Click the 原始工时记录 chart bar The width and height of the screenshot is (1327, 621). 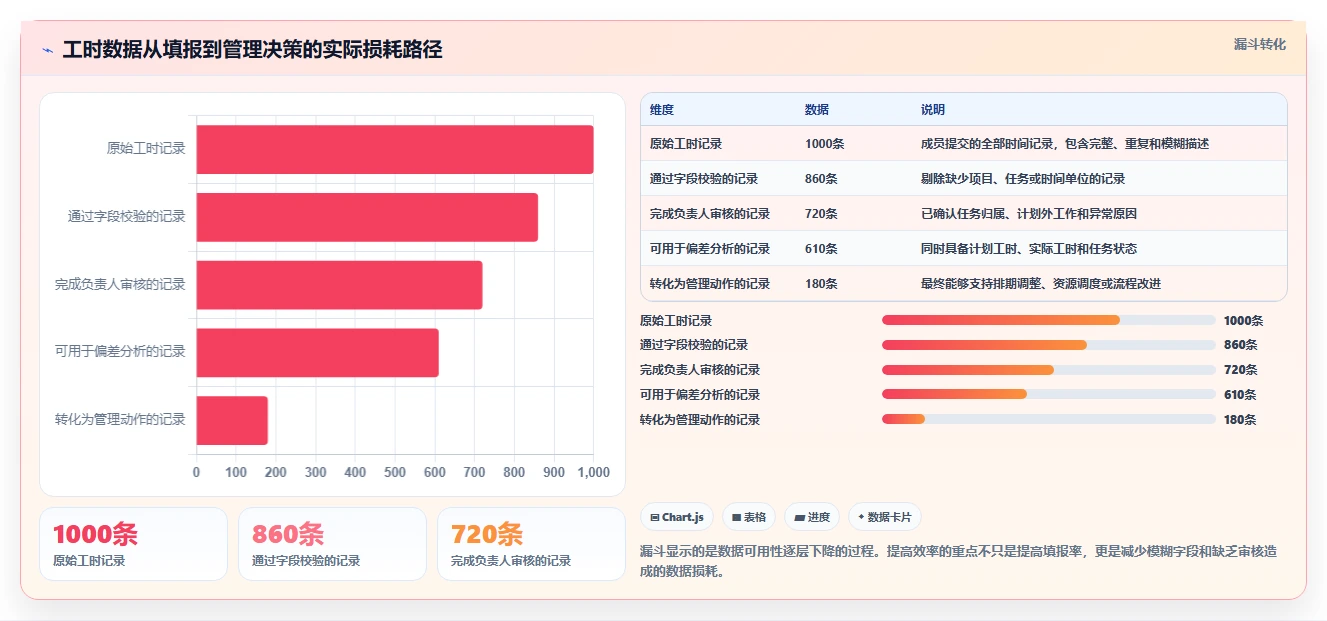(x=395, y=149)
